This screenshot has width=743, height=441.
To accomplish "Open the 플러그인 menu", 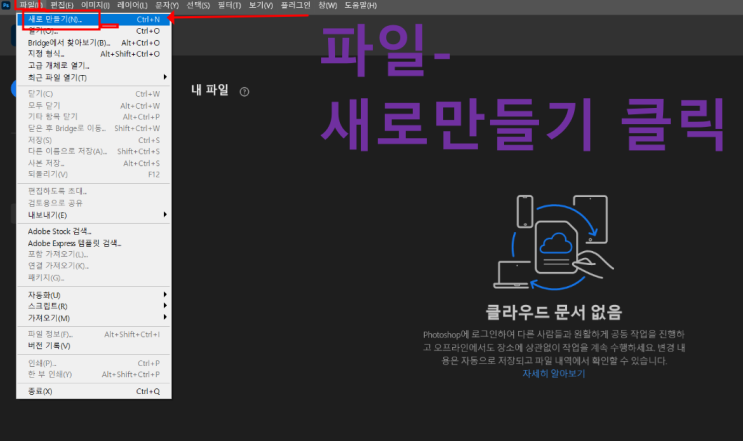I will coord(295,5).
